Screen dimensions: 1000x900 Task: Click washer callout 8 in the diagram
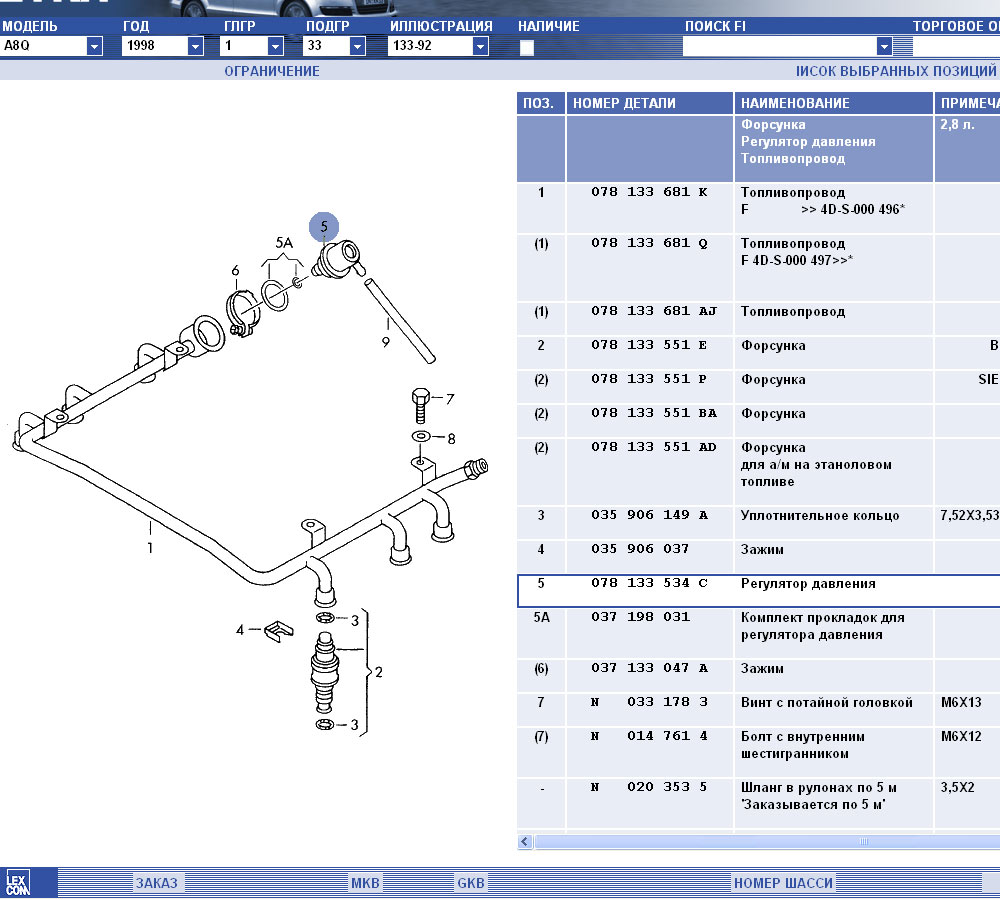pyautogui.click(x=451, y=438)
